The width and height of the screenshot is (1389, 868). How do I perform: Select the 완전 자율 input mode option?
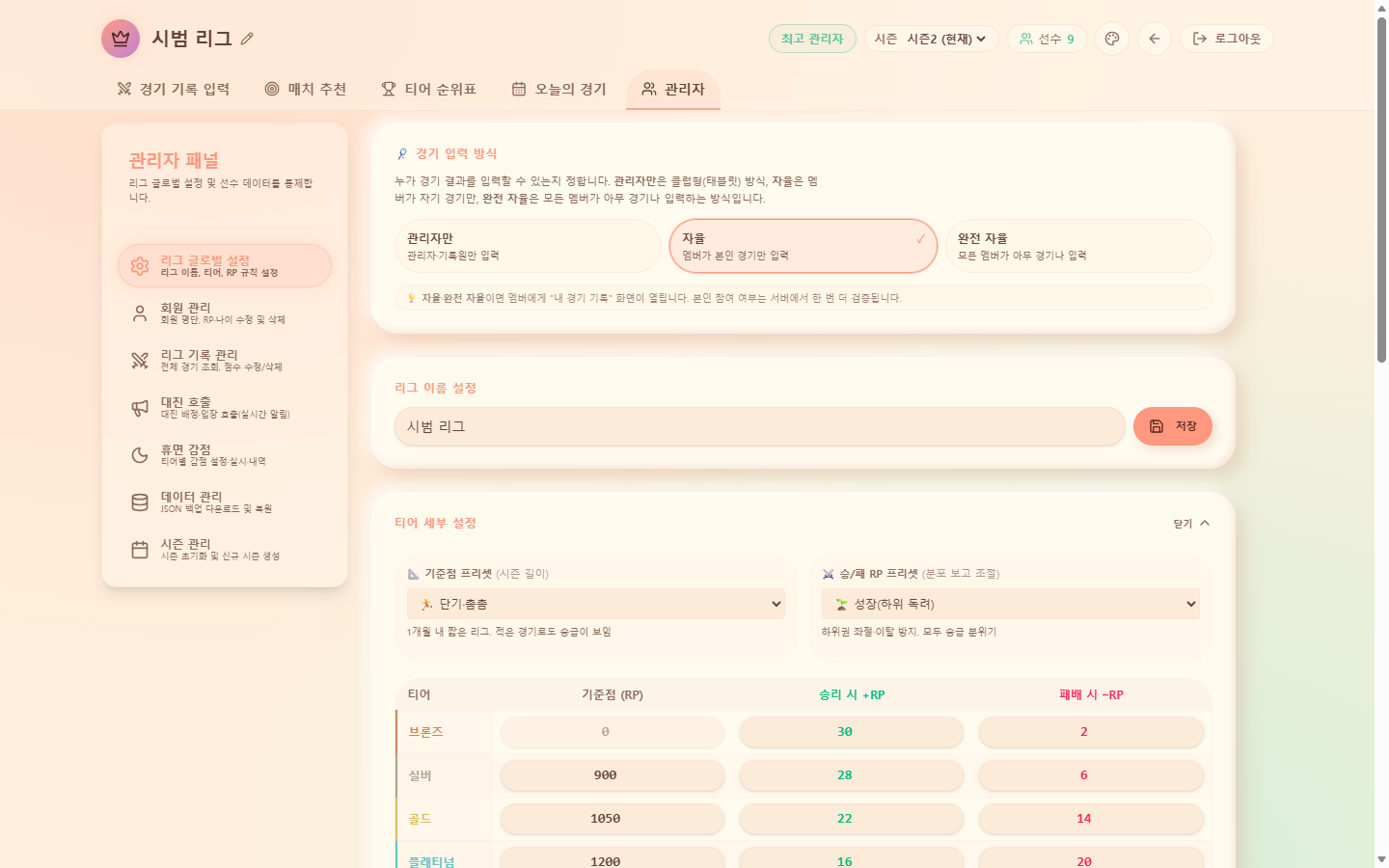[1078, 246]
